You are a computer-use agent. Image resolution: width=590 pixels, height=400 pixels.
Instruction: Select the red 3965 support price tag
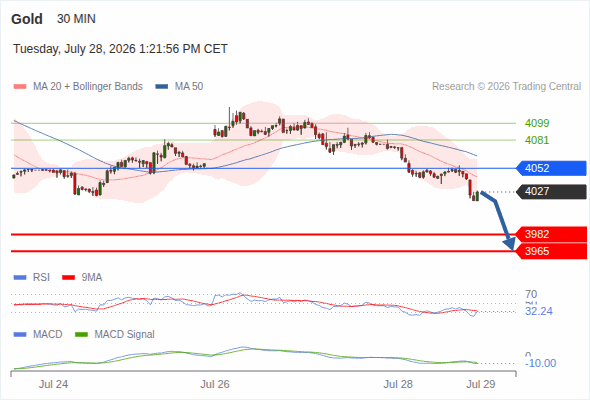pos(551,251)
